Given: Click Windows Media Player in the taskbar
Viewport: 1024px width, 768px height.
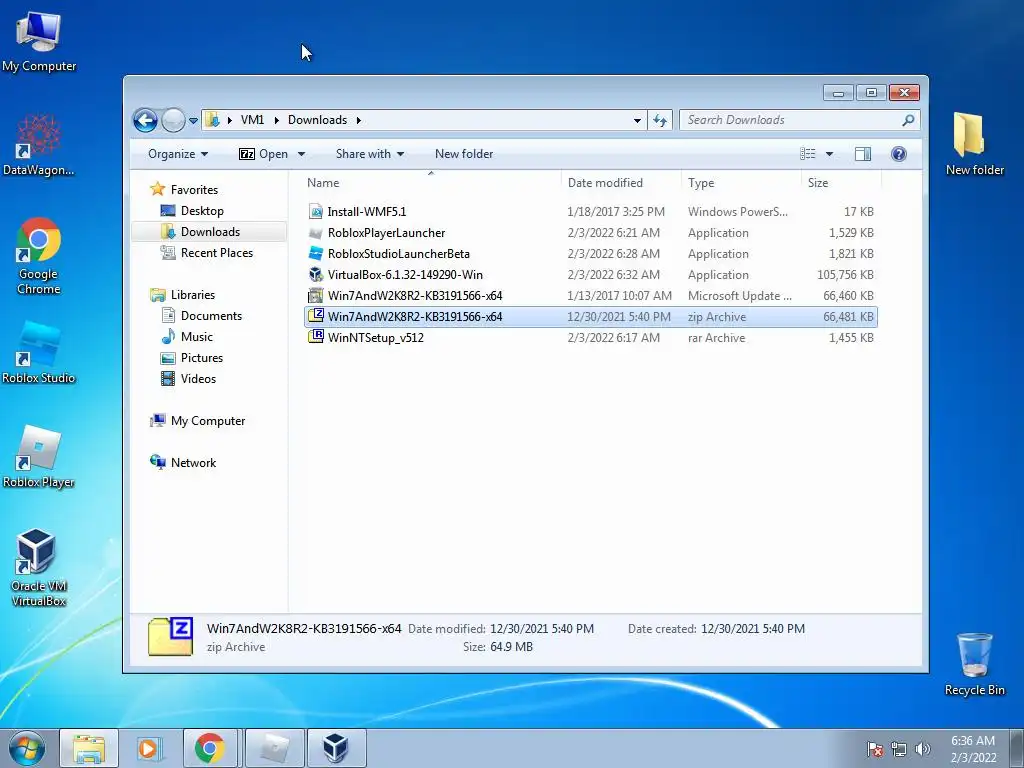Looking at the screenshot, I should (150, 748).
